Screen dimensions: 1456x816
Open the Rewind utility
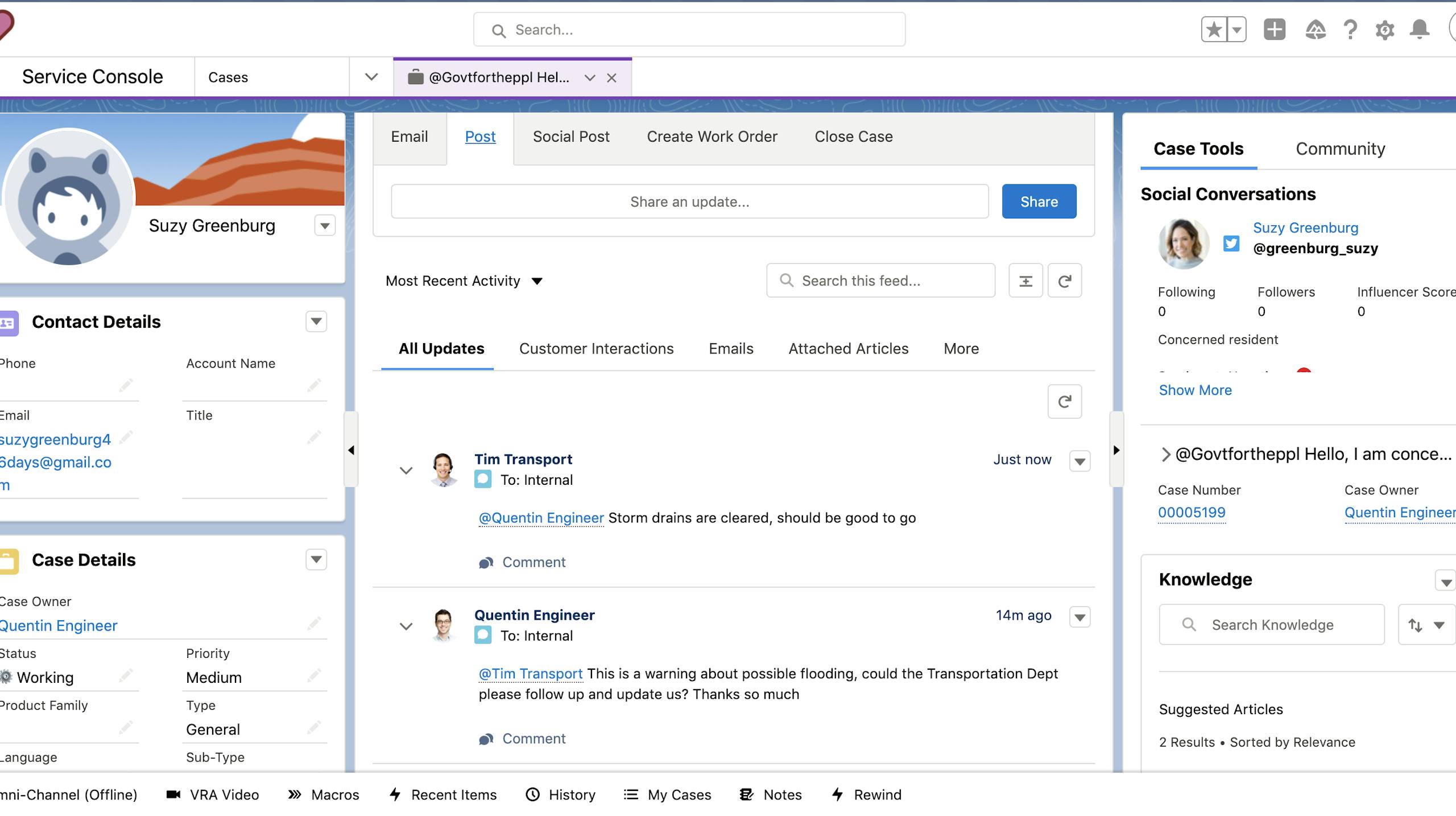click(x=866, y=794)
